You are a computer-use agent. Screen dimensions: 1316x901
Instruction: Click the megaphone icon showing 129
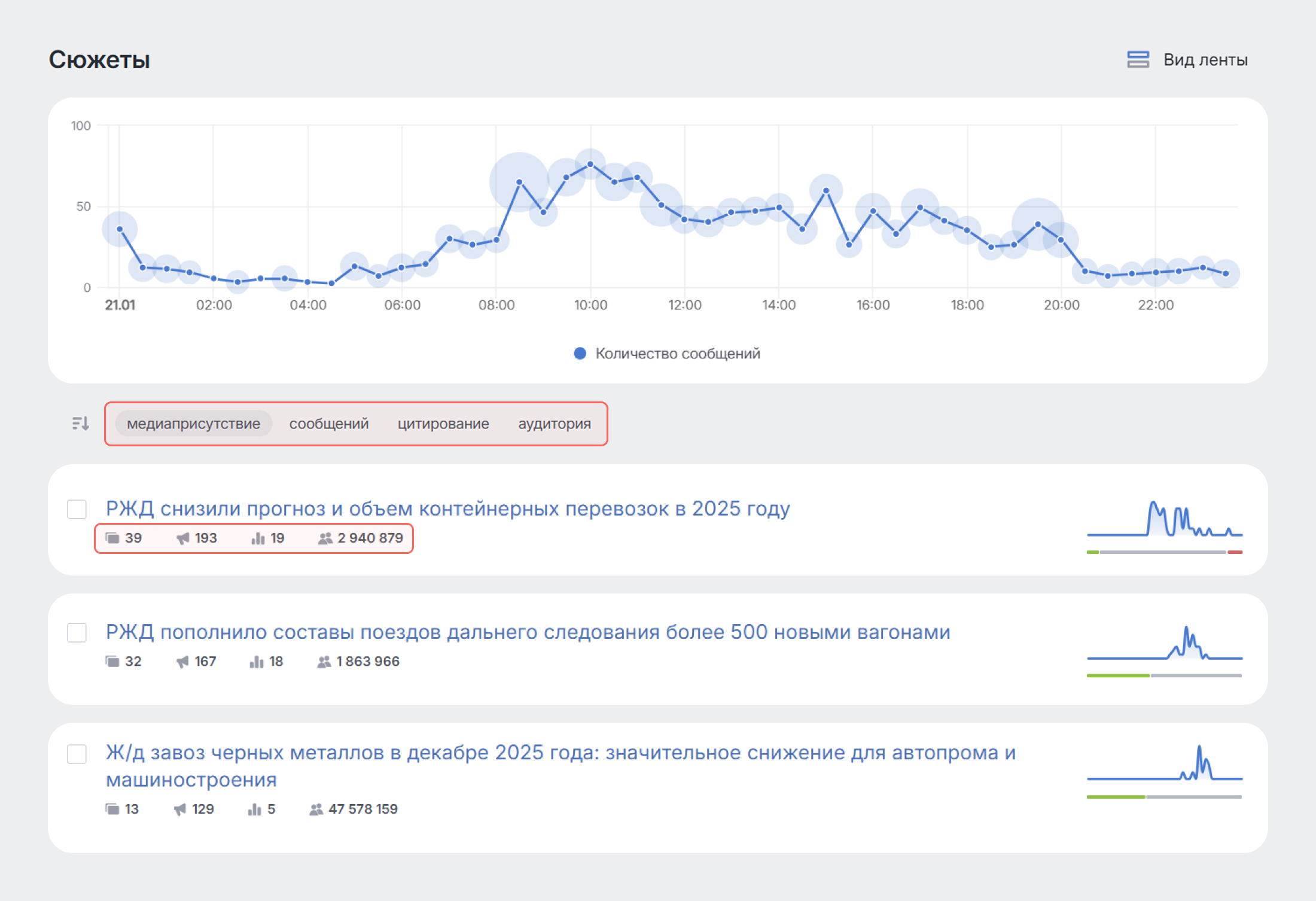pos(180,809)
